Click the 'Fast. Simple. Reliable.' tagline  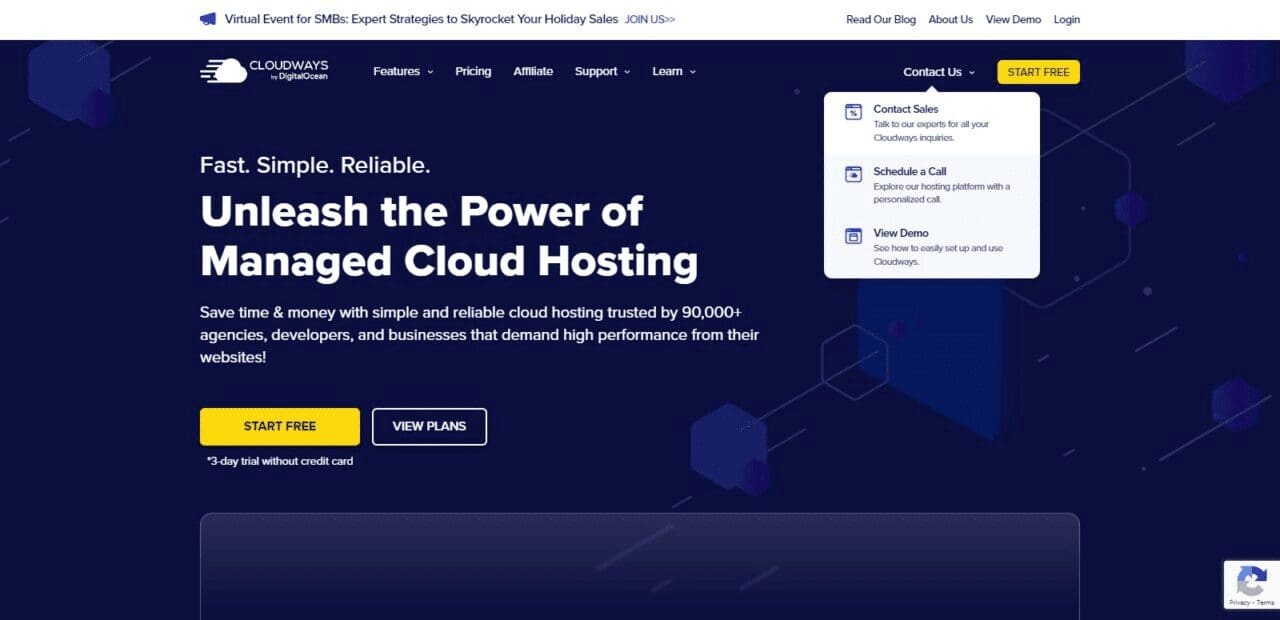click(315, 165)
